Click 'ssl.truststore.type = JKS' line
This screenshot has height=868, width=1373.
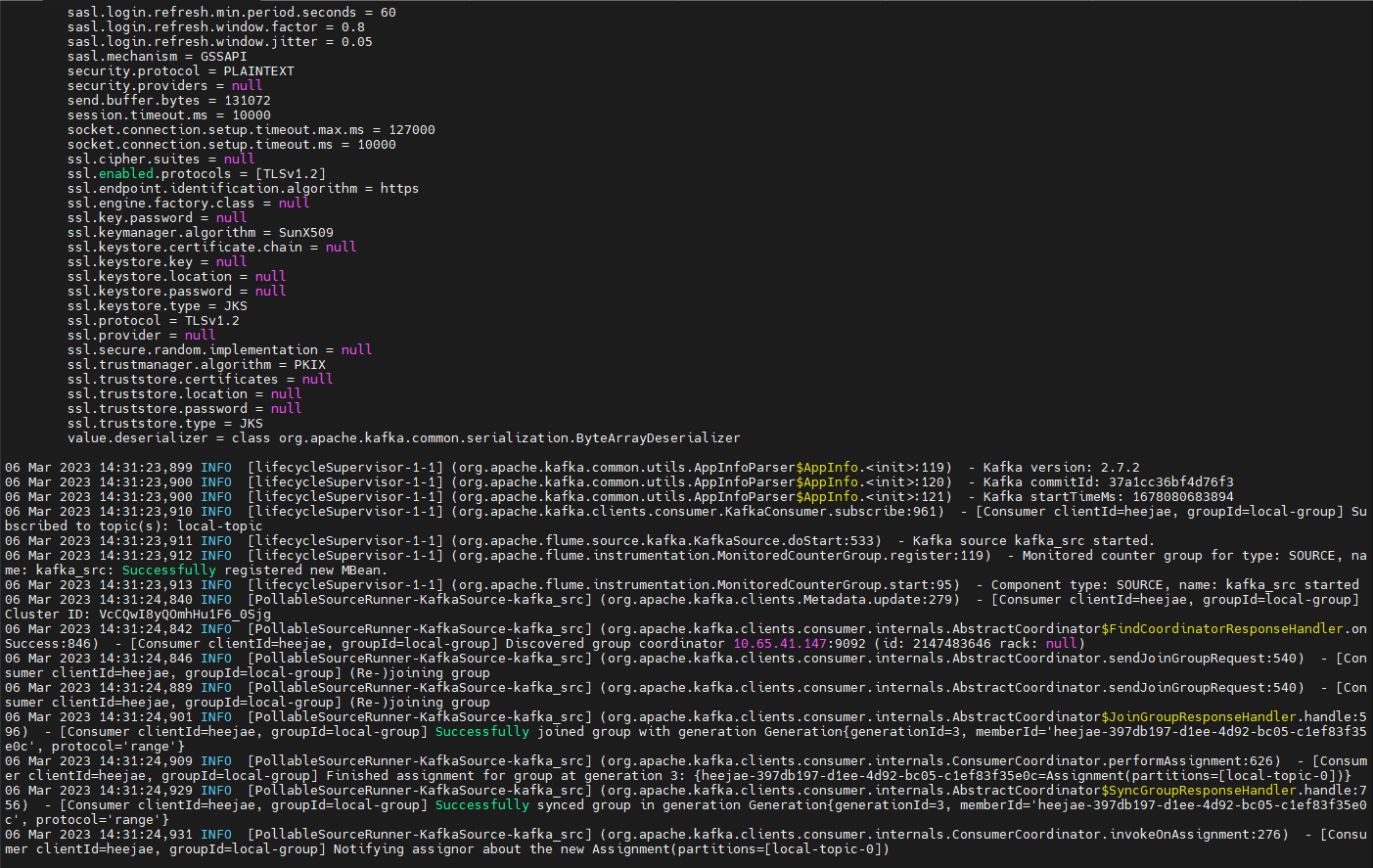pos(165,424)
